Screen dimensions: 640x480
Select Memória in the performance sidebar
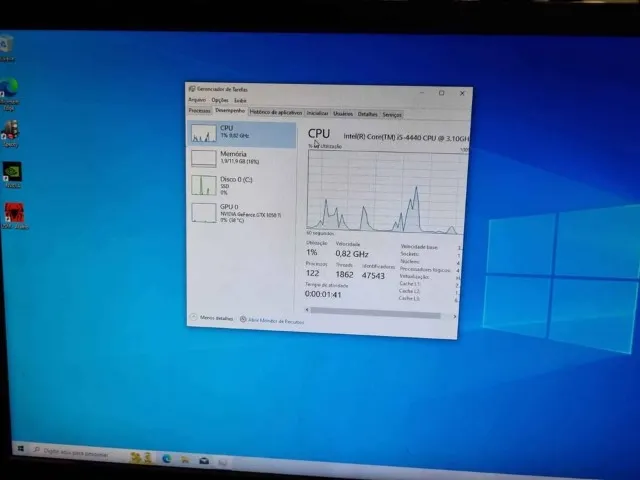[242, 158]
